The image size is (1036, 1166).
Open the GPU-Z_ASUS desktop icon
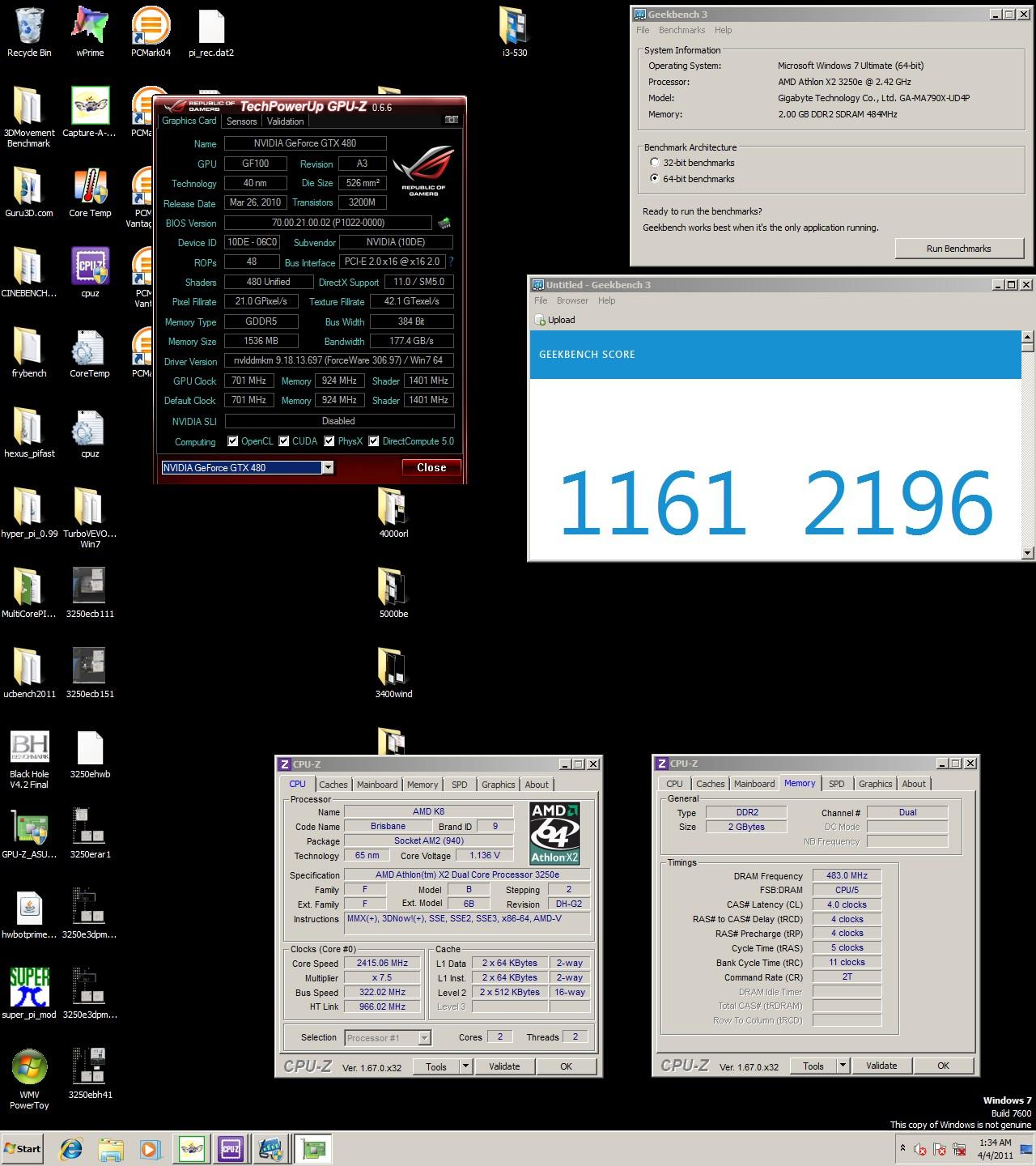(x=29, y=833)
